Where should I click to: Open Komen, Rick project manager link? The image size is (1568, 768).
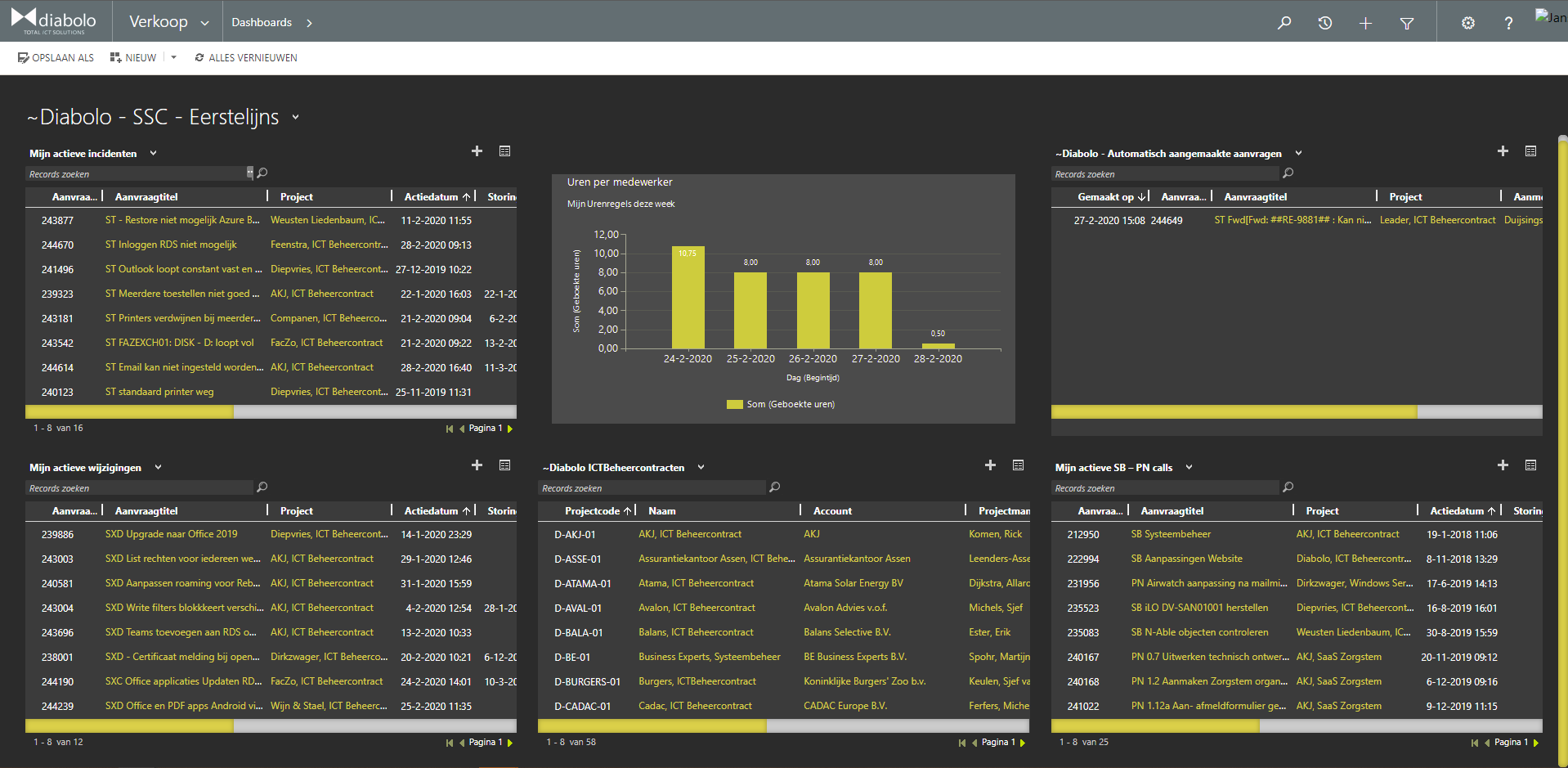(995, 534)
